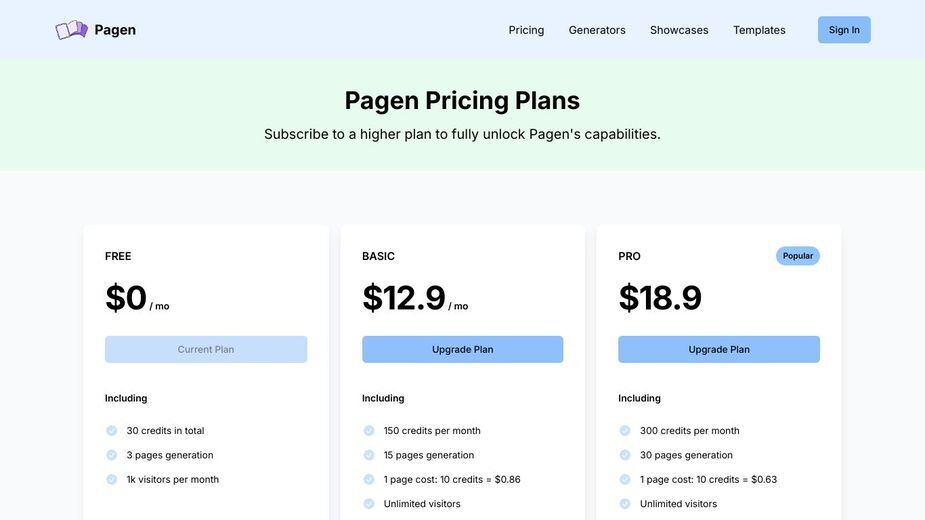Viewport: 925px width, 520px height.
Task: Click checkmark icon beside 150 credits per month
Action: 369,431
